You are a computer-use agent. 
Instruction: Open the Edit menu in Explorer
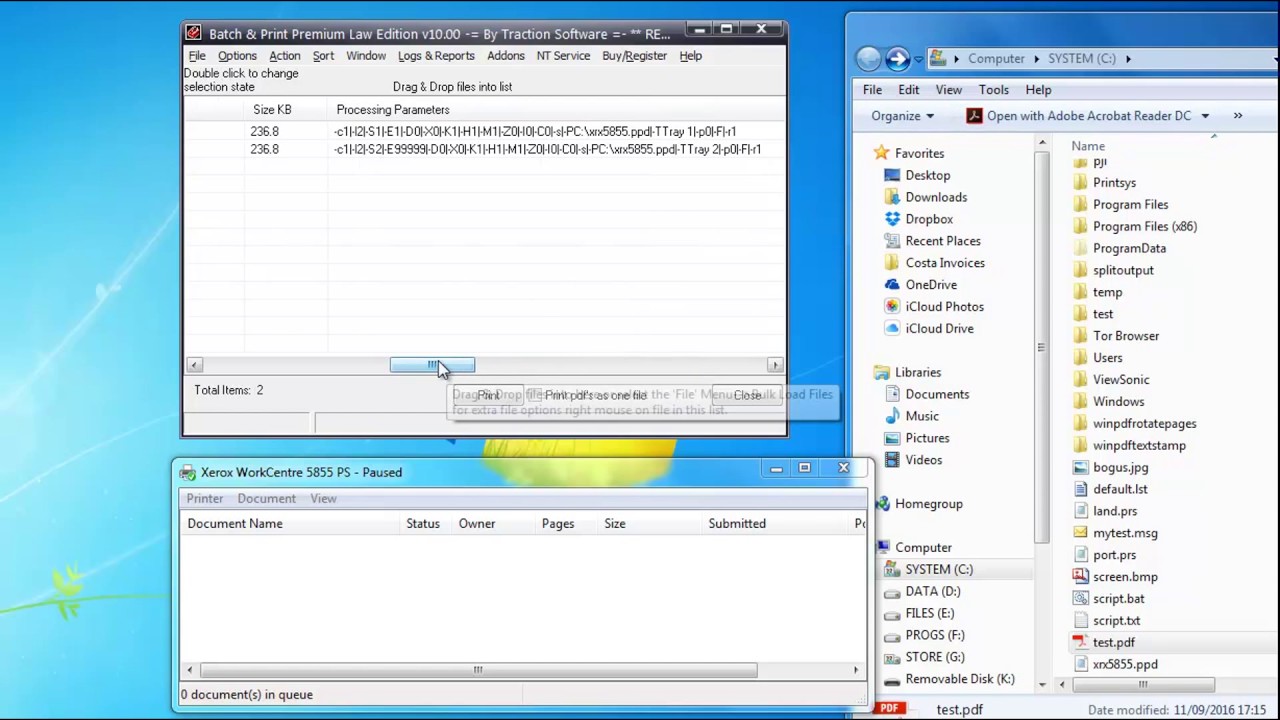pos(908,90)
